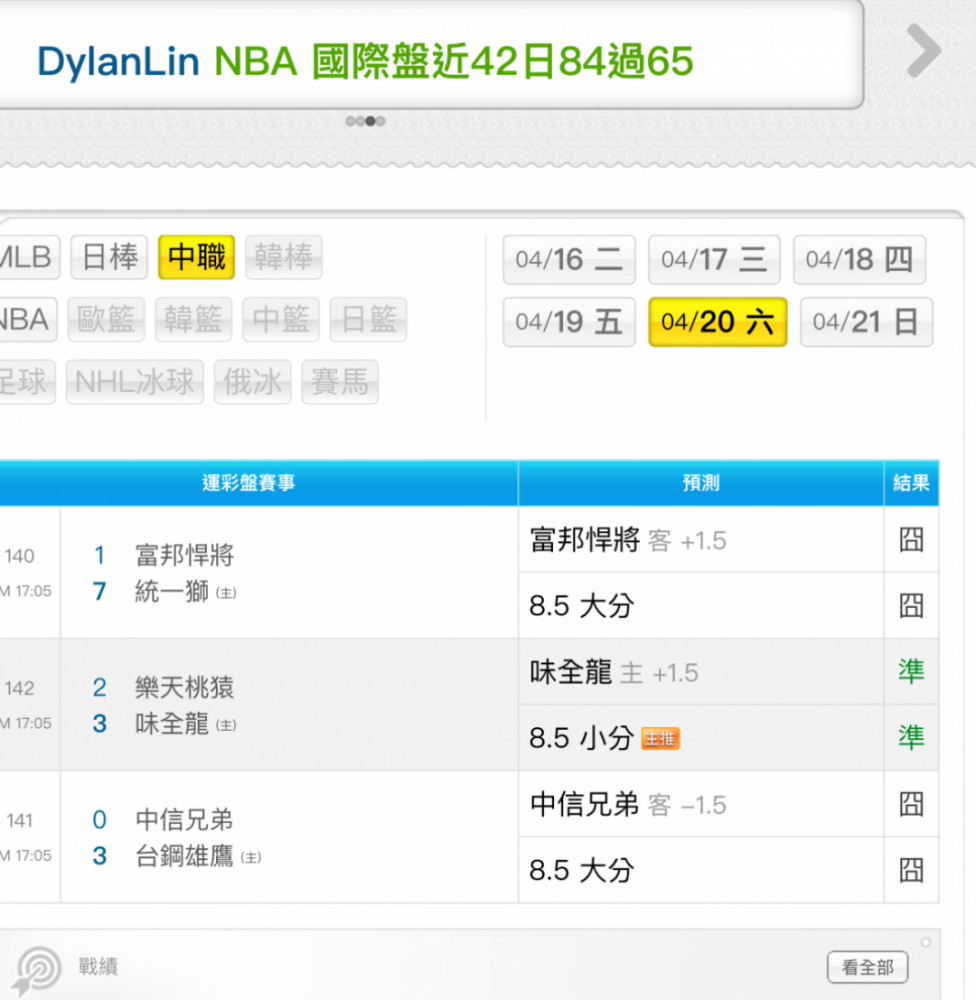Click the 看全部 button
976x1000 pixels.
pyautogui.click(x=868, y=967)
